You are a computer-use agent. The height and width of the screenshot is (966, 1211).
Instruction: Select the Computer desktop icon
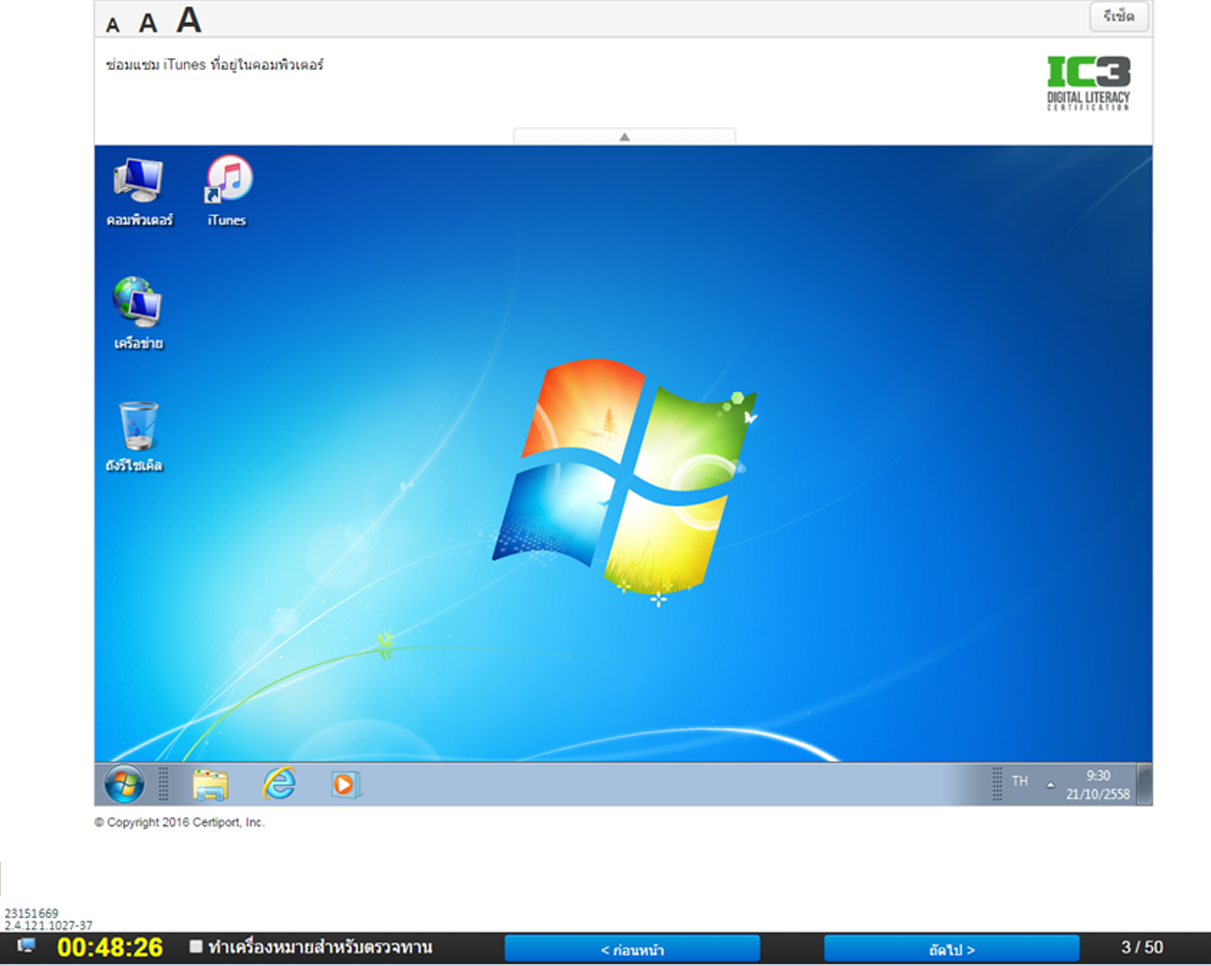pos(139,190)
